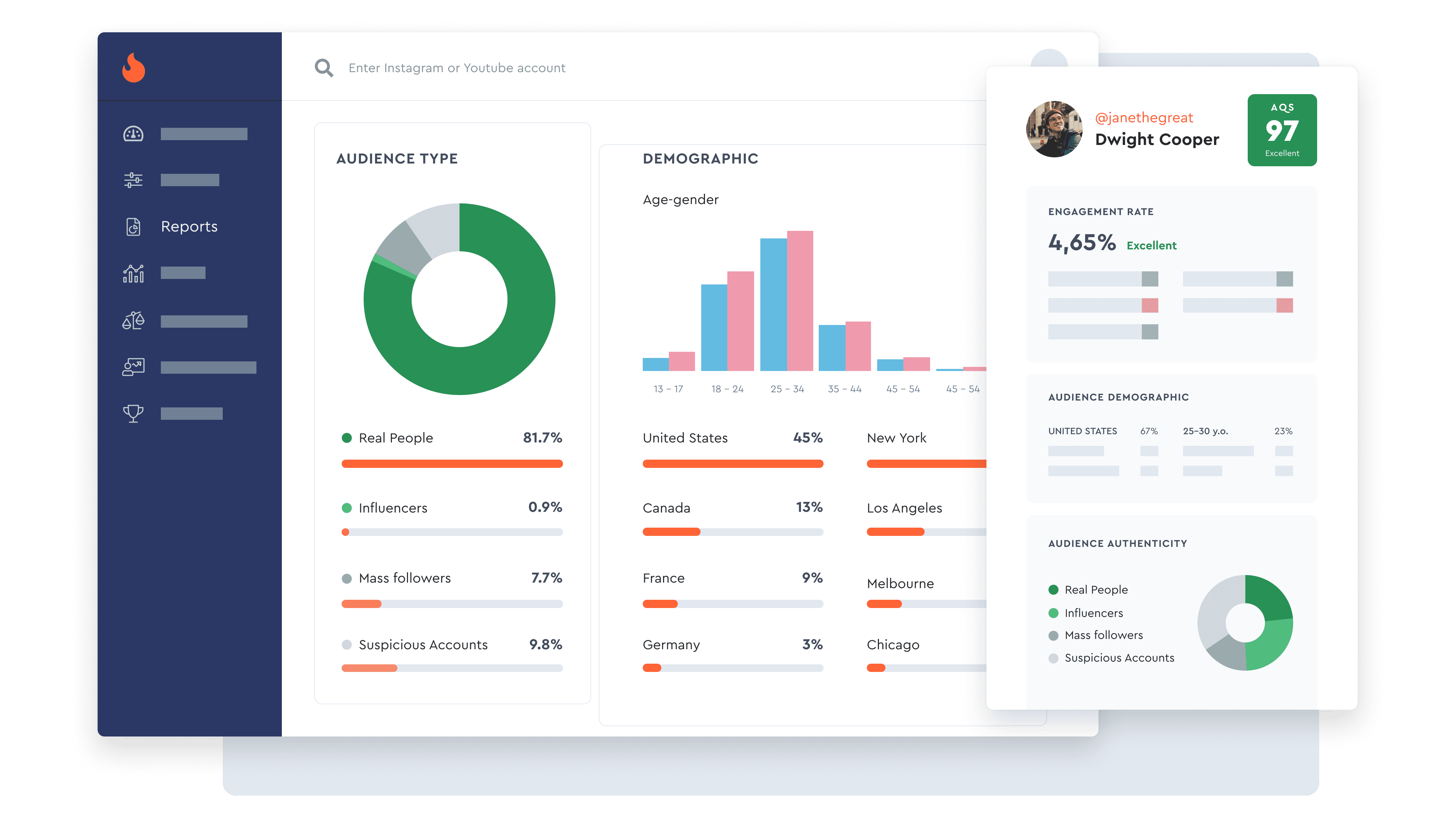Image resolution: width=1456 pixels, height=821 pixels.
Task: Toggle Mass followers in the authenticity legend
Action: pos(1103,635)
